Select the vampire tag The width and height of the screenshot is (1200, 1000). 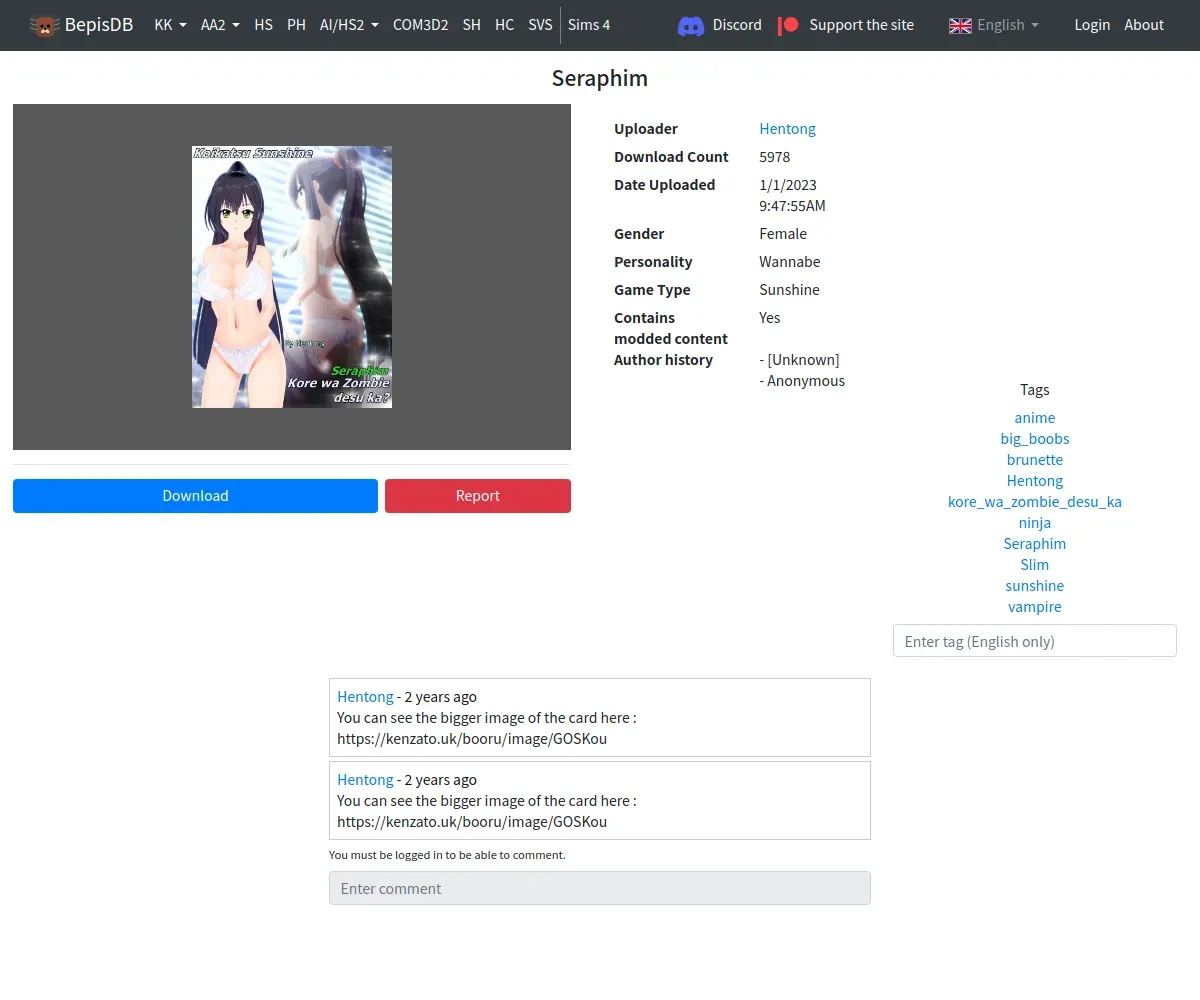tap(1035, 607)
